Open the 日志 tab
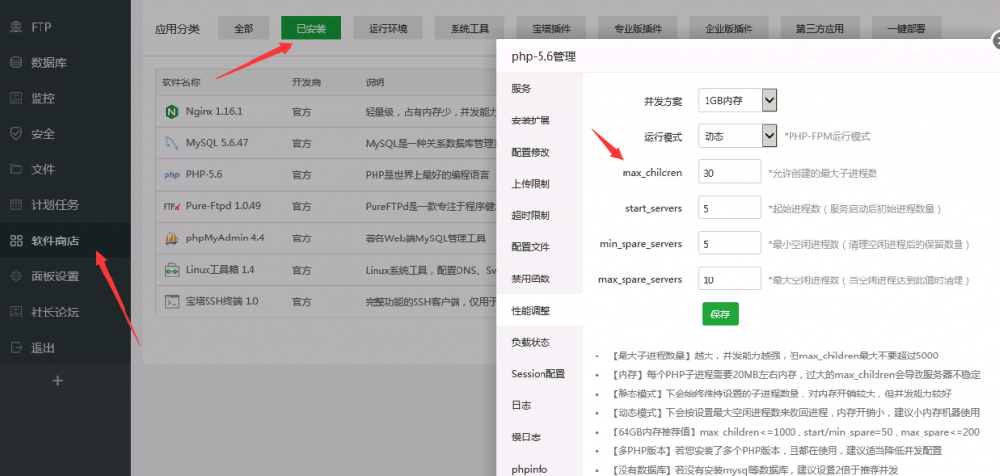 click(540, 406)
